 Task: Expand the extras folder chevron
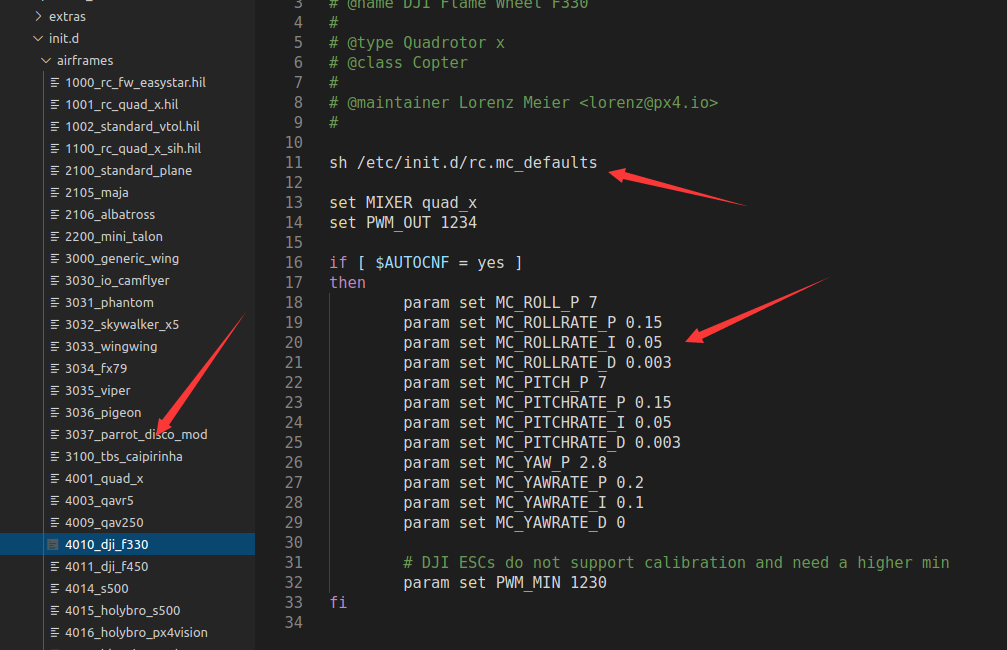tap(38, 16)
